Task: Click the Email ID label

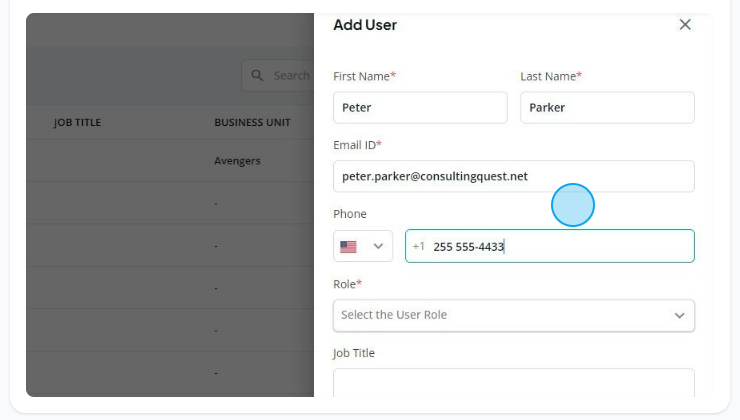Action: (x=357, y=145)
